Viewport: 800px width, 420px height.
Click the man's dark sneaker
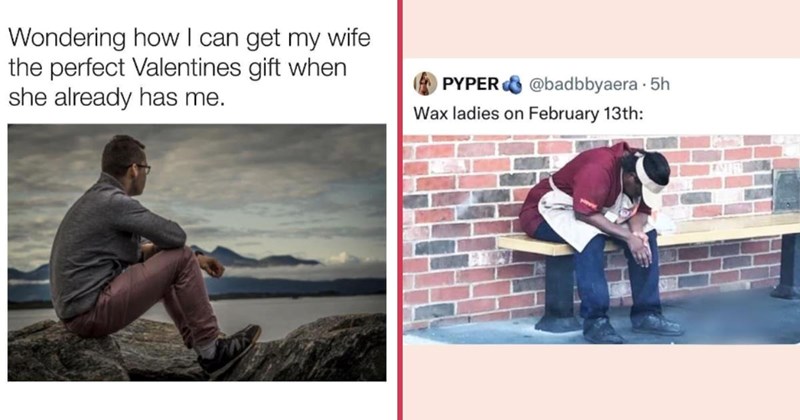coord(229,350)
